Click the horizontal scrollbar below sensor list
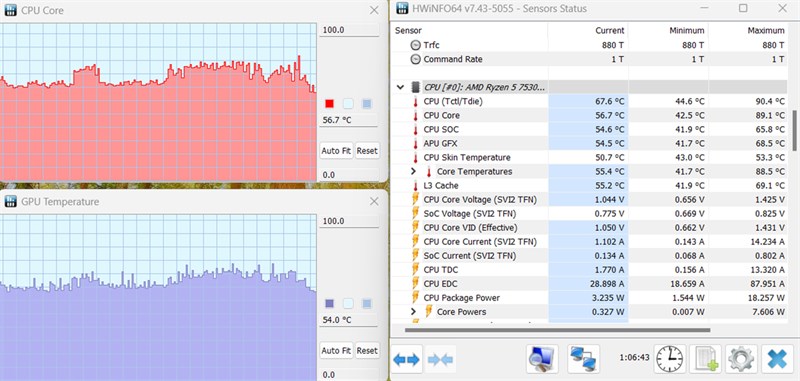The height and width of the screenshot is (381, 800). click(x=557, y=330)
